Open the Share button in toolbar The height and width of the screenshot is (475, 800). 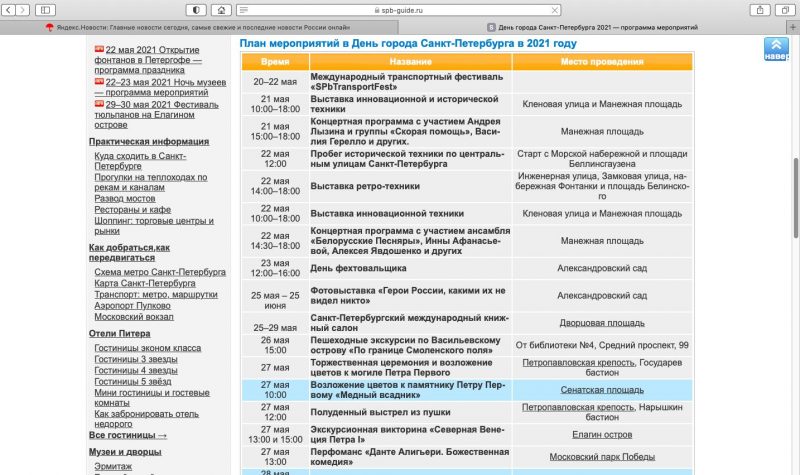point(762,9)
